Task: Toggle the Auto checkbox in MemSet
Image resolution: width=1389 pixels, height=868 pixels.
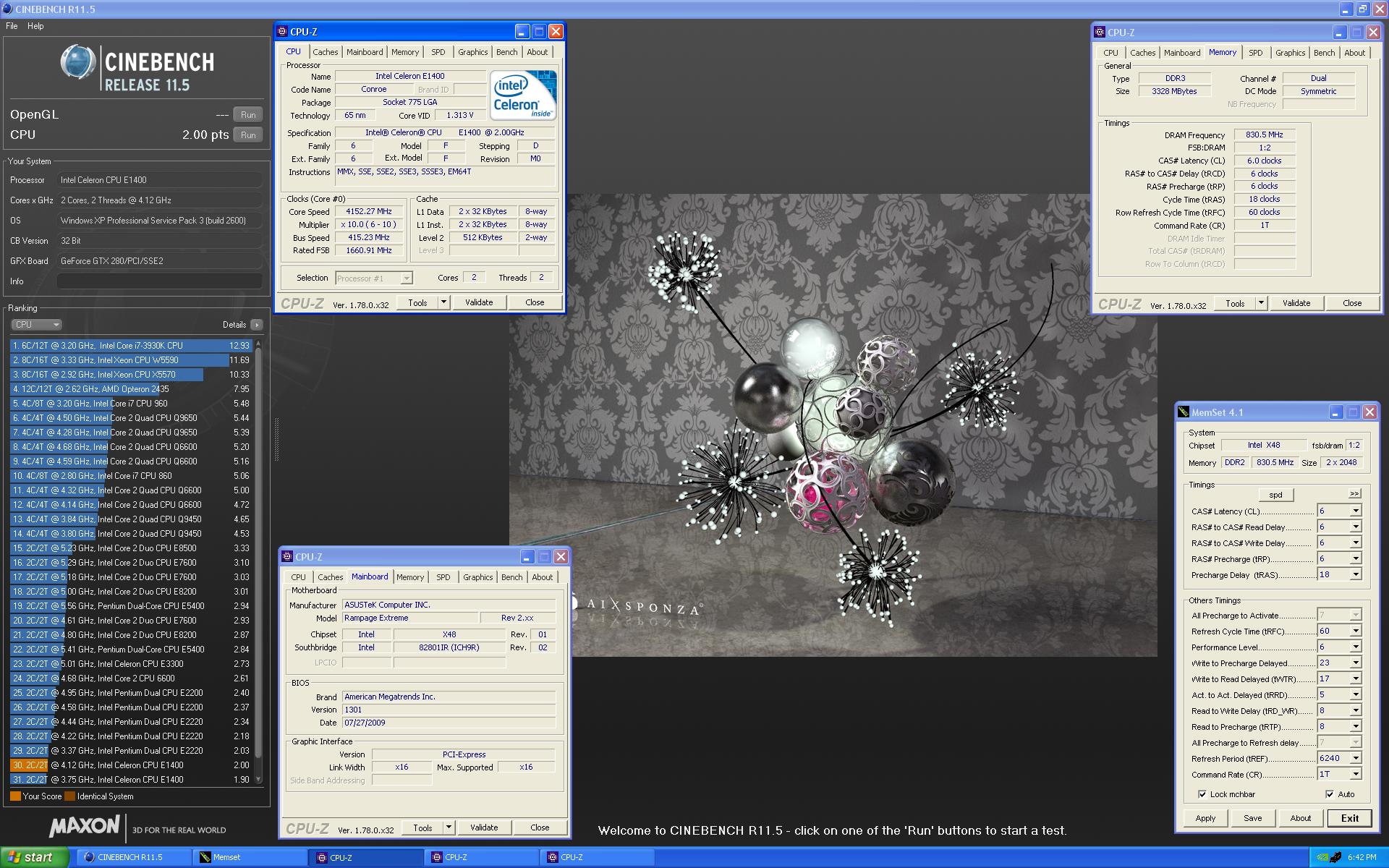Action: [1330, 794]
